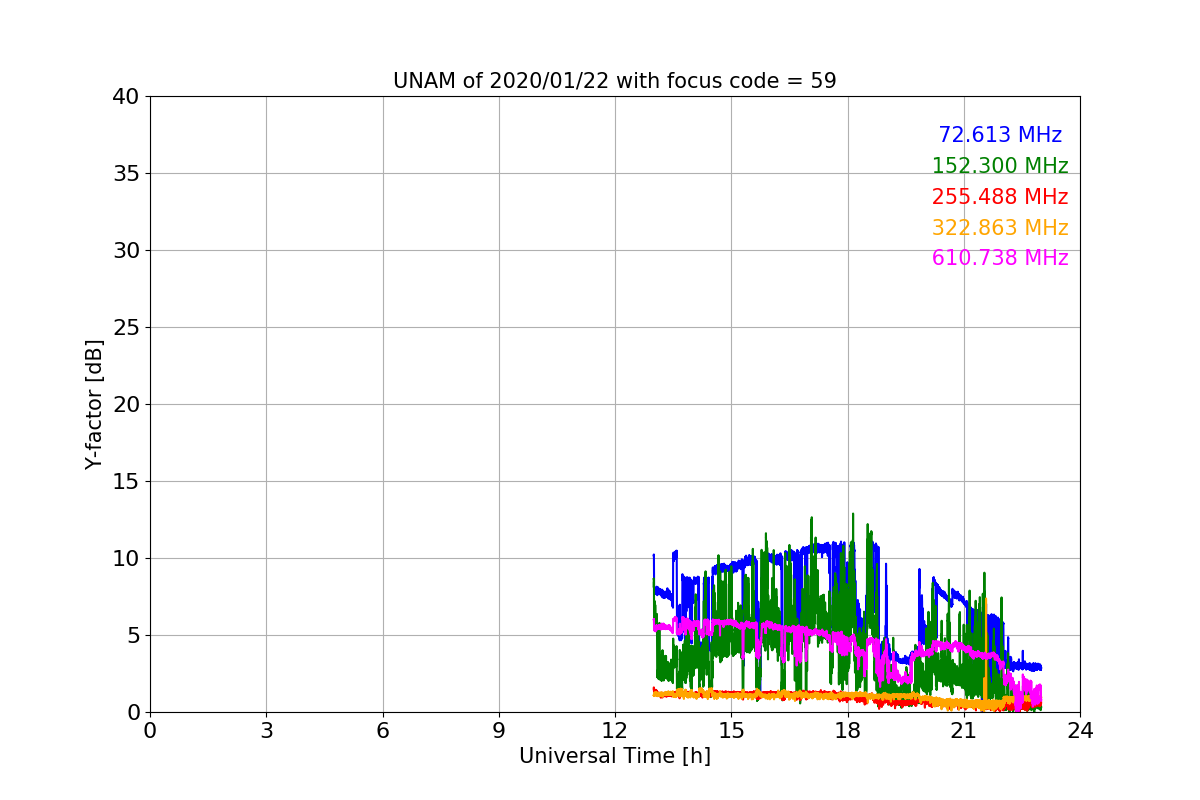Select the 322.863 MHz legend label
1200x800 pixels.
[x=1000, y=228]
